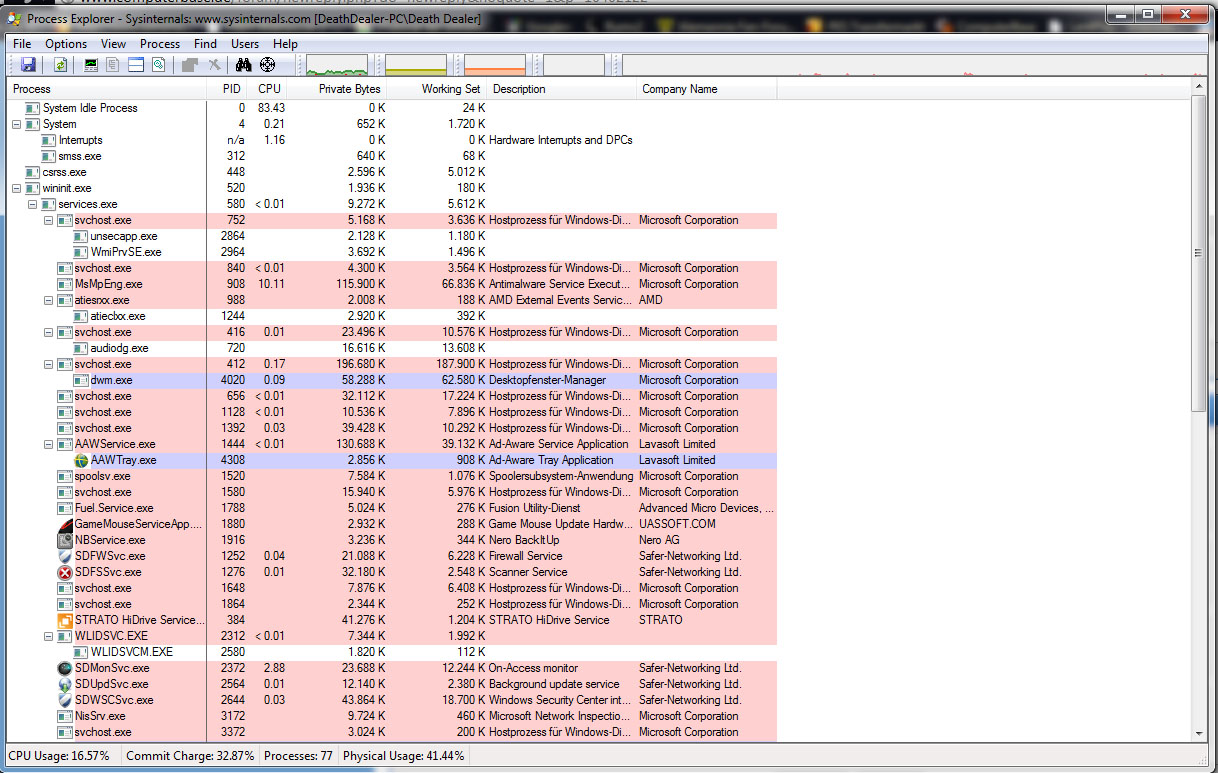Click the SDWSCSvc.exe process icon
Image resolution: width=1218 pixels, height=773 pixels.
click(66, 700)
